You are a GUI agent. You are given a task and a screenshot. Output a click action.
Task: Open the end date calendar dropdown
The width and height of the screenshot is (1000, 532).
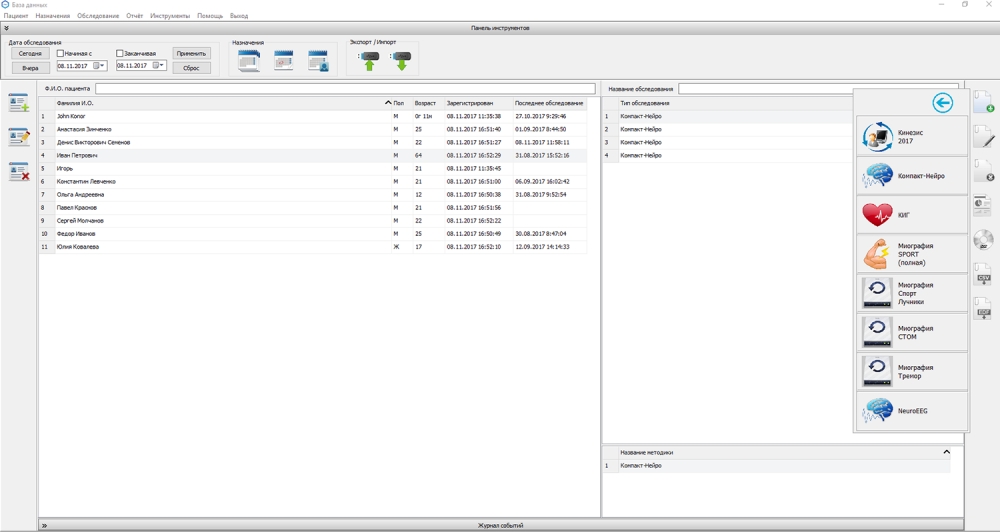160,66
